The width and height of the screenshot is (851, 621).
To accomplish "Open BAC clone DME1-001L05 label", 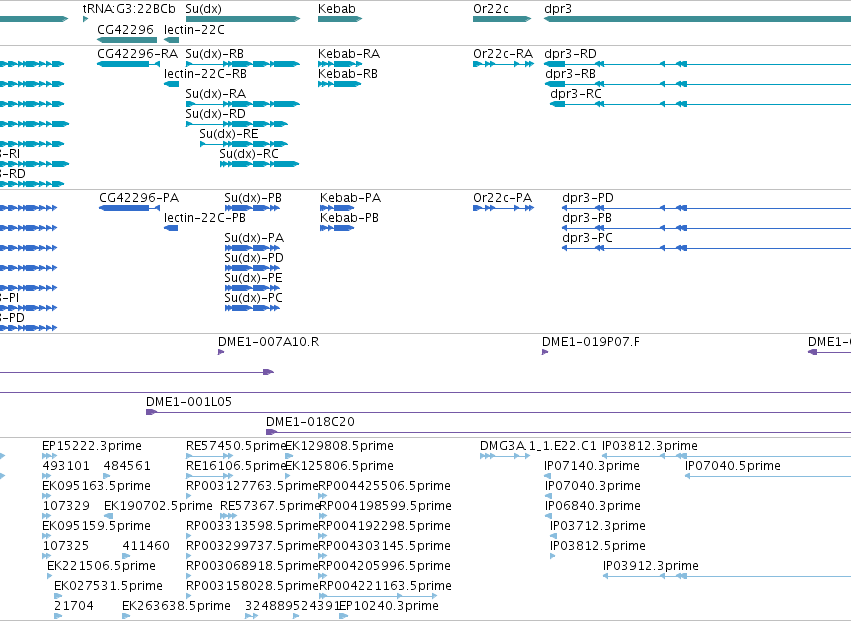I will click(189, 402).
